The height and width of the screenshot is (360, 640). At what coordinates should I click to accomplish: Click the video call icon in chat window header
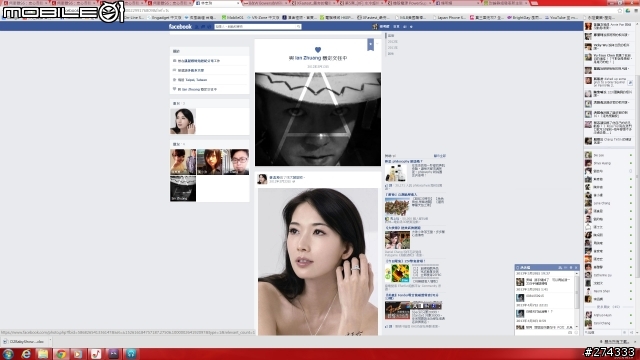[x=566, y=267]
